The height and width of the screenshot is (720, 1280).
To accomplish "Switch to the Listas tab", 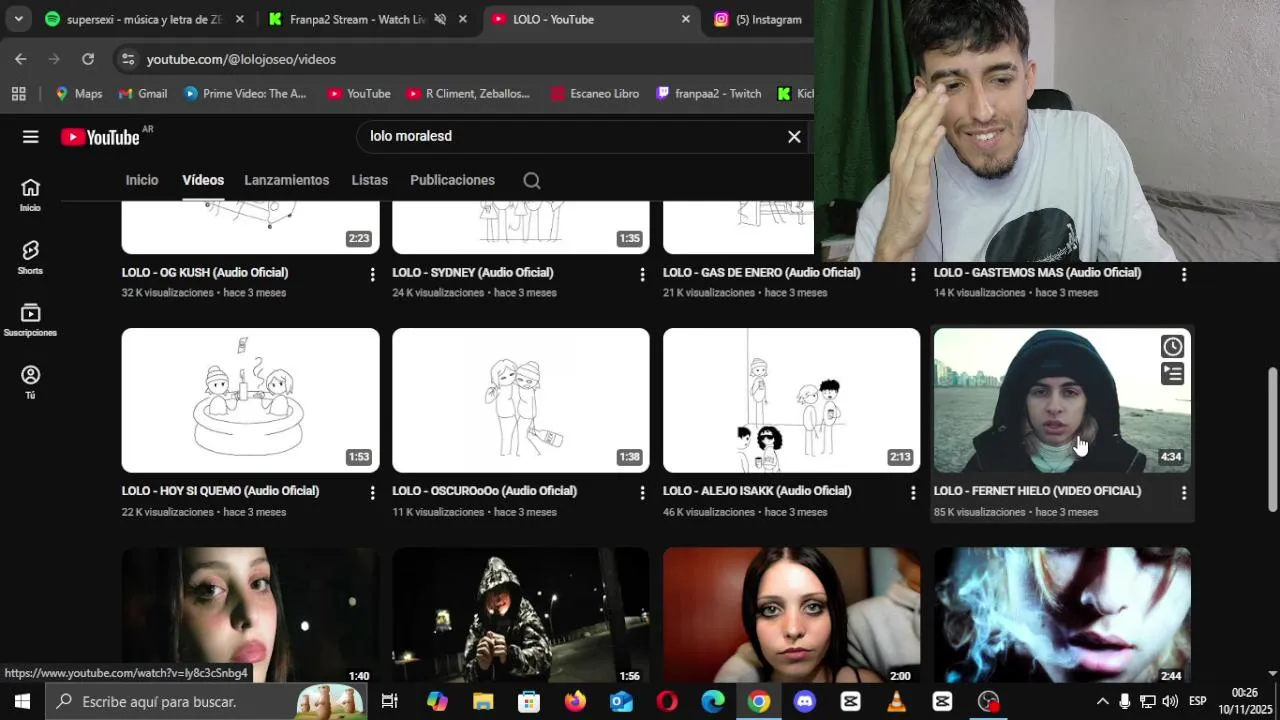I will (x=370, y=180).
